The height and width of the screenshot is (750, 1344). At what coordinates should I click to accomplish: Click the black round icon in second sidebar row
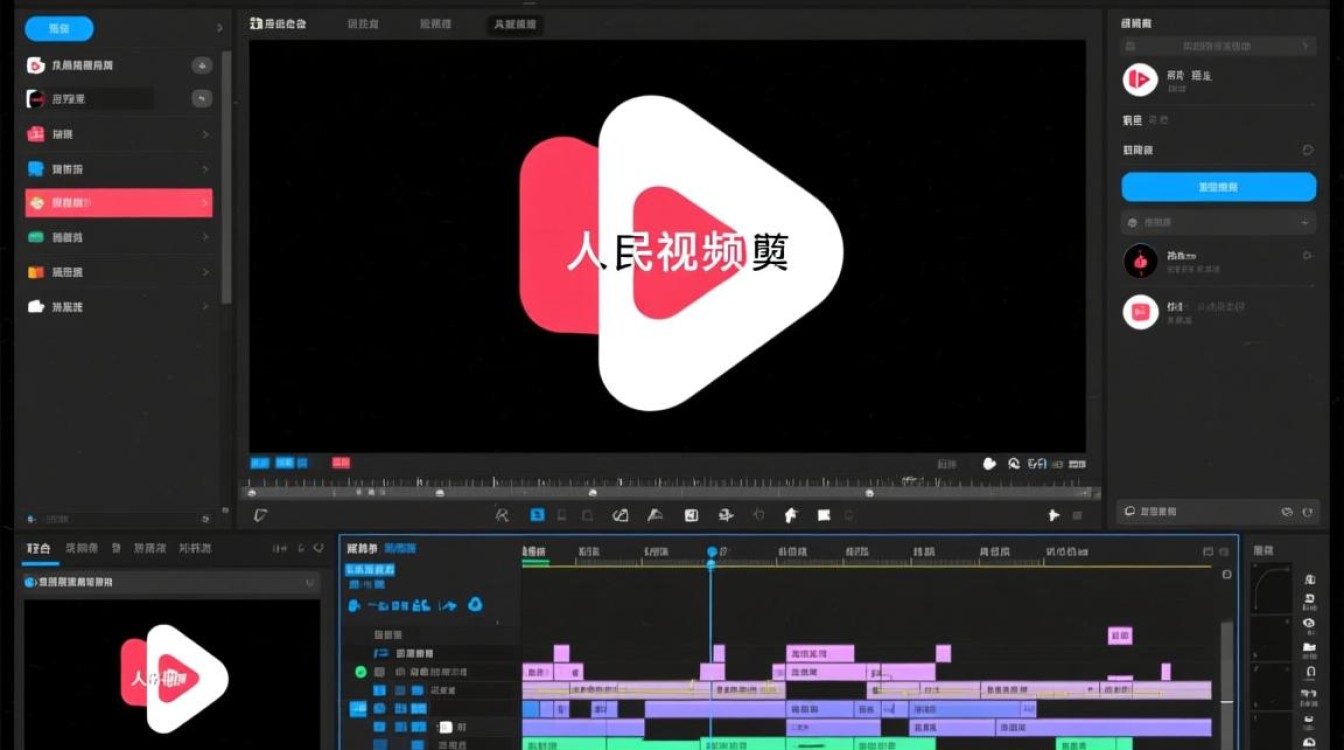pyautogui.click(x=36, y=99)
